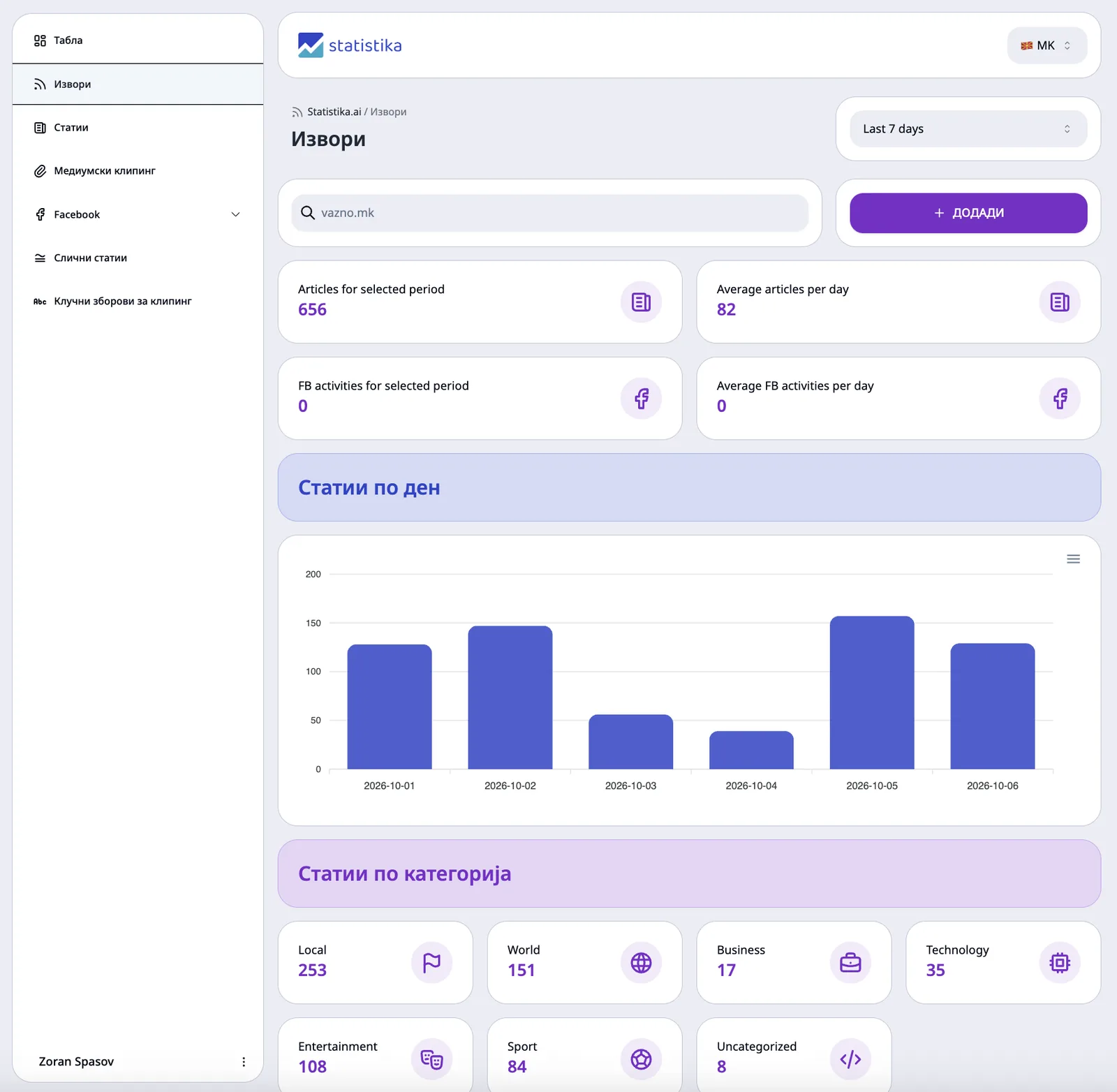Click the Статии по категорија section header
Image resolution: width=1117 pixels, height=1092 pixels.
[689, 873]
